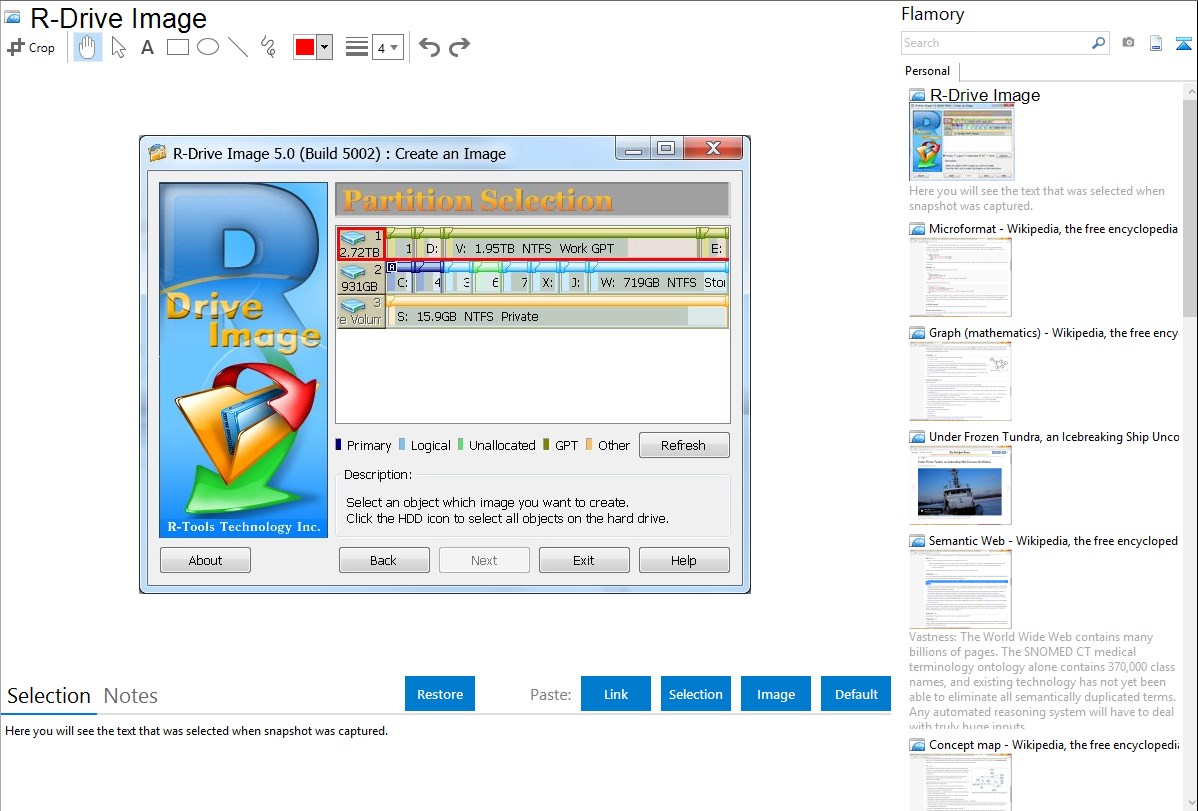Select the rectangle drawing tool

[177, 47]
